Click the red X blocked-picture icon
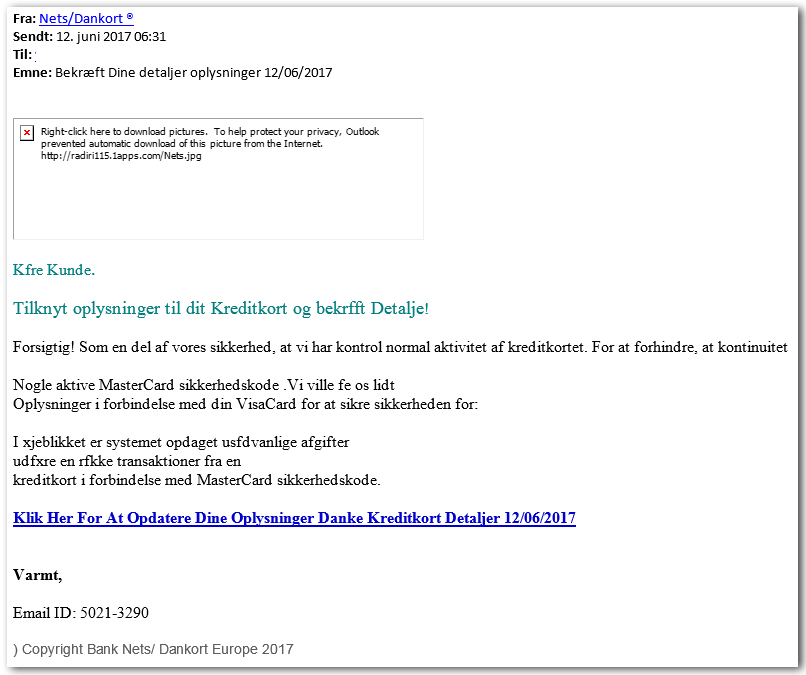The width and height of the screenshot is (806, 675). coord(27,133)
